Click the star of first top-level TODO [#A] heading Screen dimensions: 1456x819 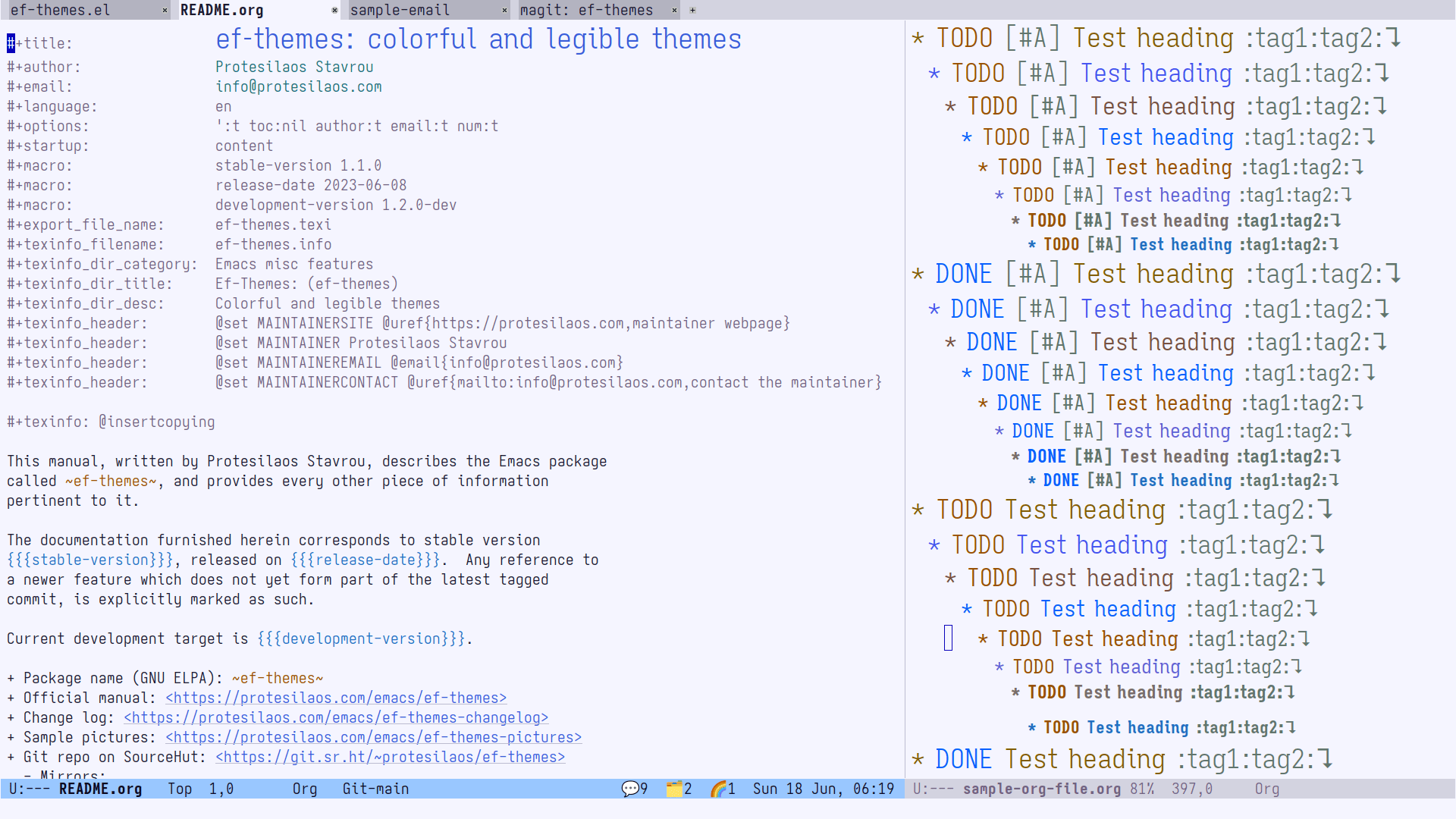tap(918, 38)
